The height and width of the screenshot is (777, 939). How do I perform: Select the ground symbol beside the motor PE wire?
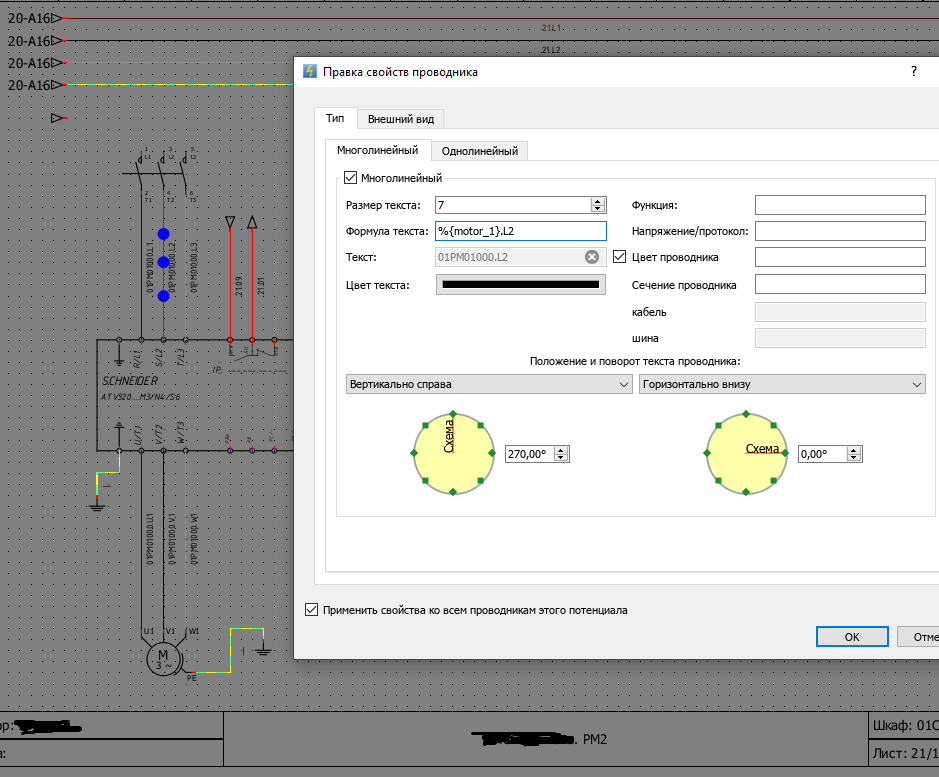point(263,650)
